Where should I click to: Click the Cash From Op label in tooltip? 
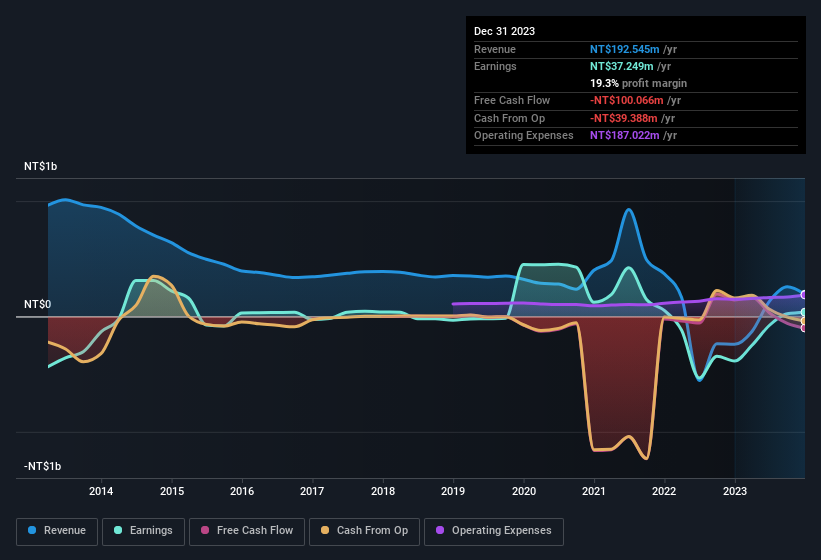pyautogui.click(x=509, y=118)
